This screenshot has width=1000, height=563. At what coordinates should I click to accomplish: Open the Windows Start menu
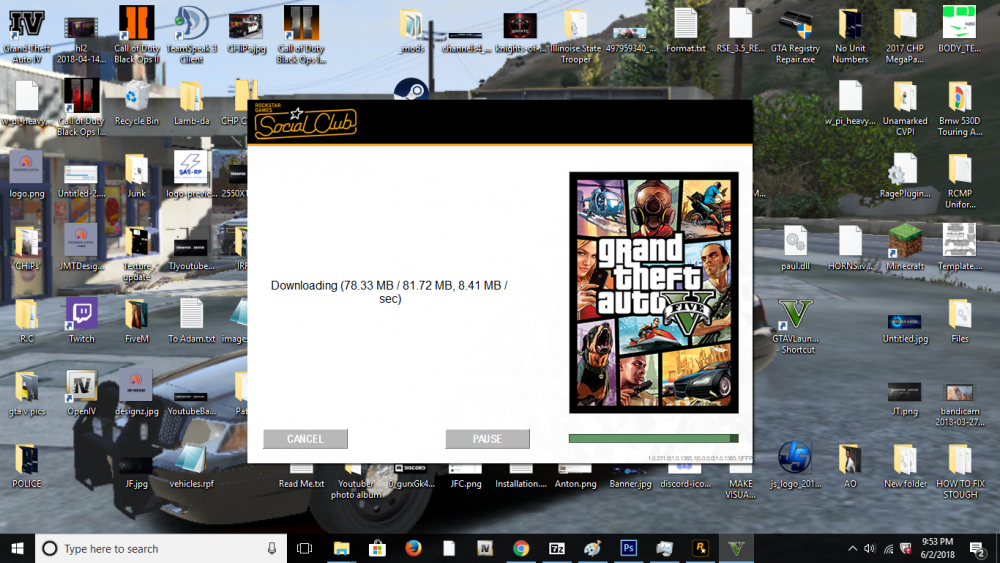17,548
